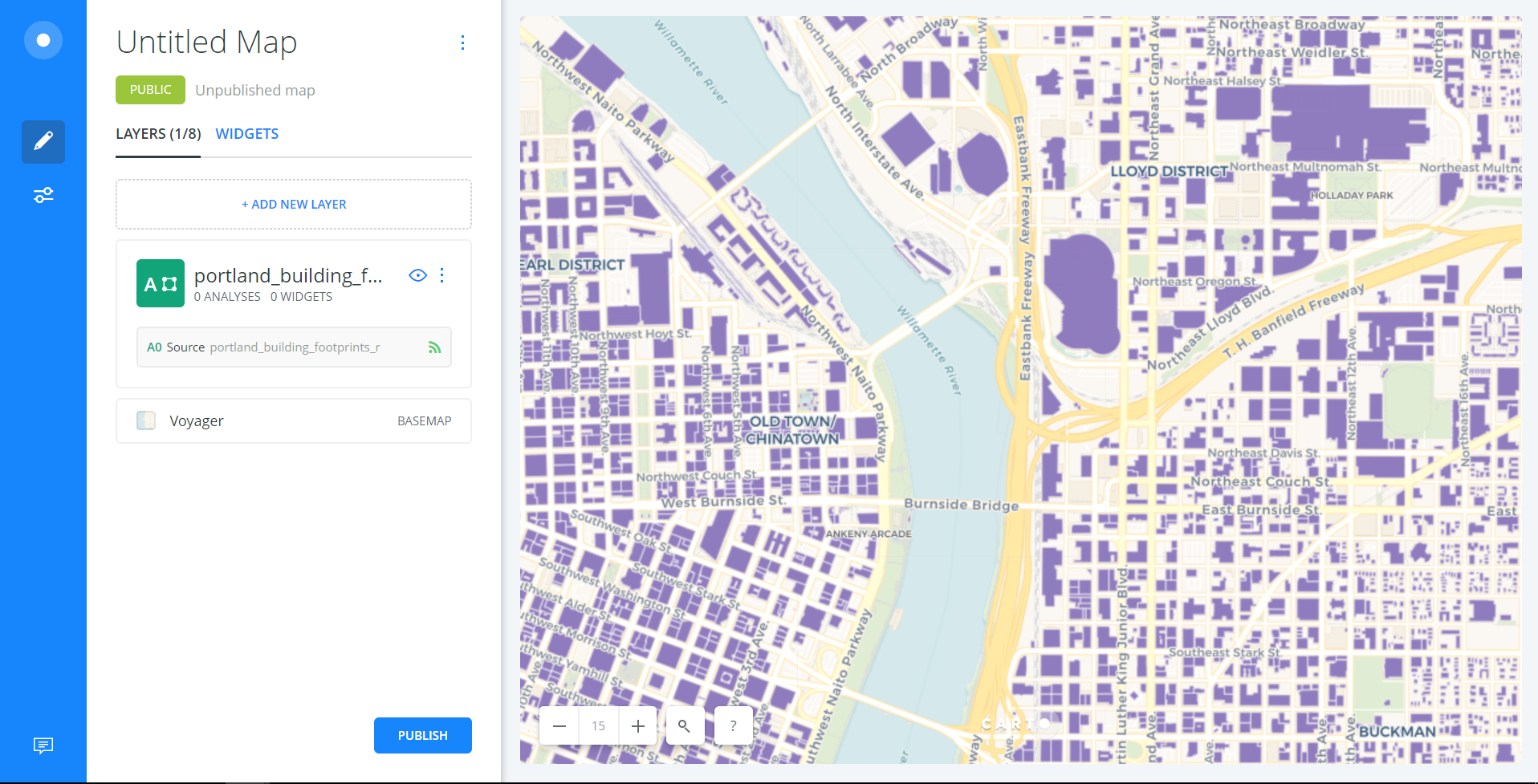
Task: Expand the Voyager basemap options
Action: tap(294, 421)
